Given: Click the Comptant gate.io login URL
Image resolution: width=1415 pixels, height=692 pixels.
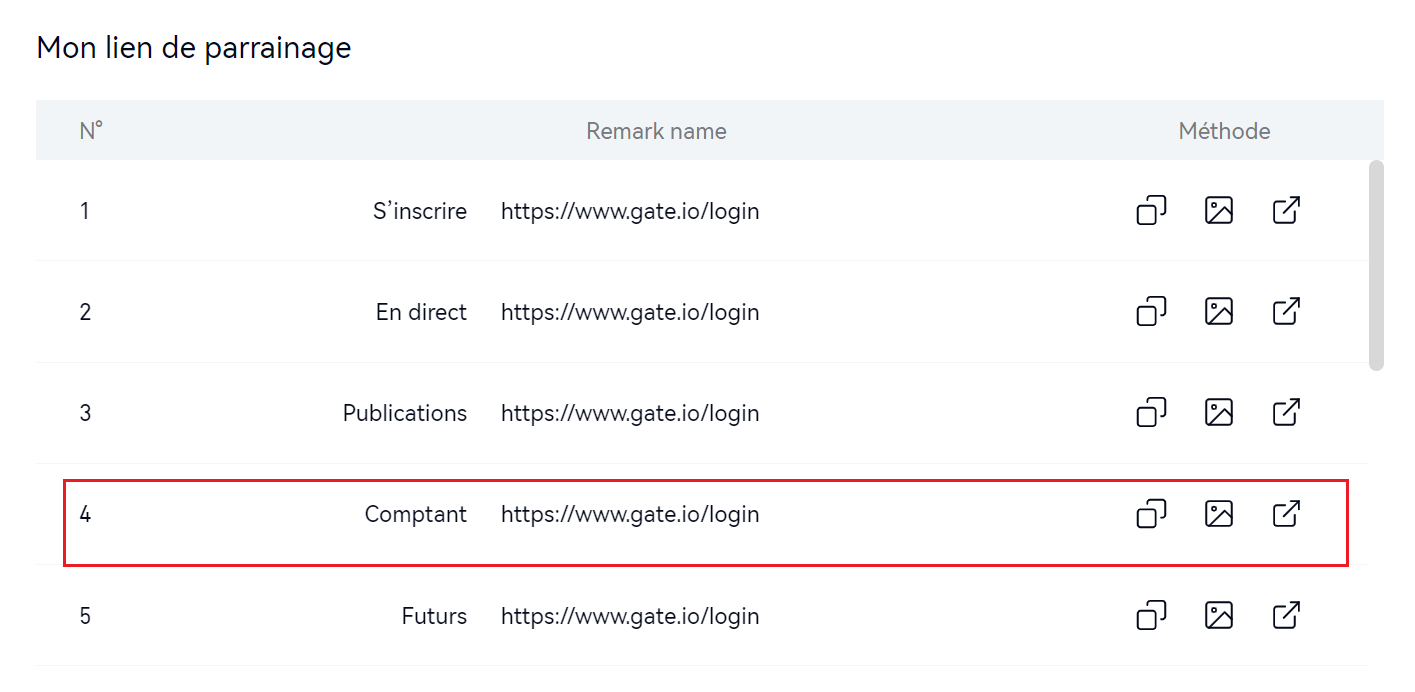Looking at the screenshot, I should pyautogui.click(x=630, y=515).
